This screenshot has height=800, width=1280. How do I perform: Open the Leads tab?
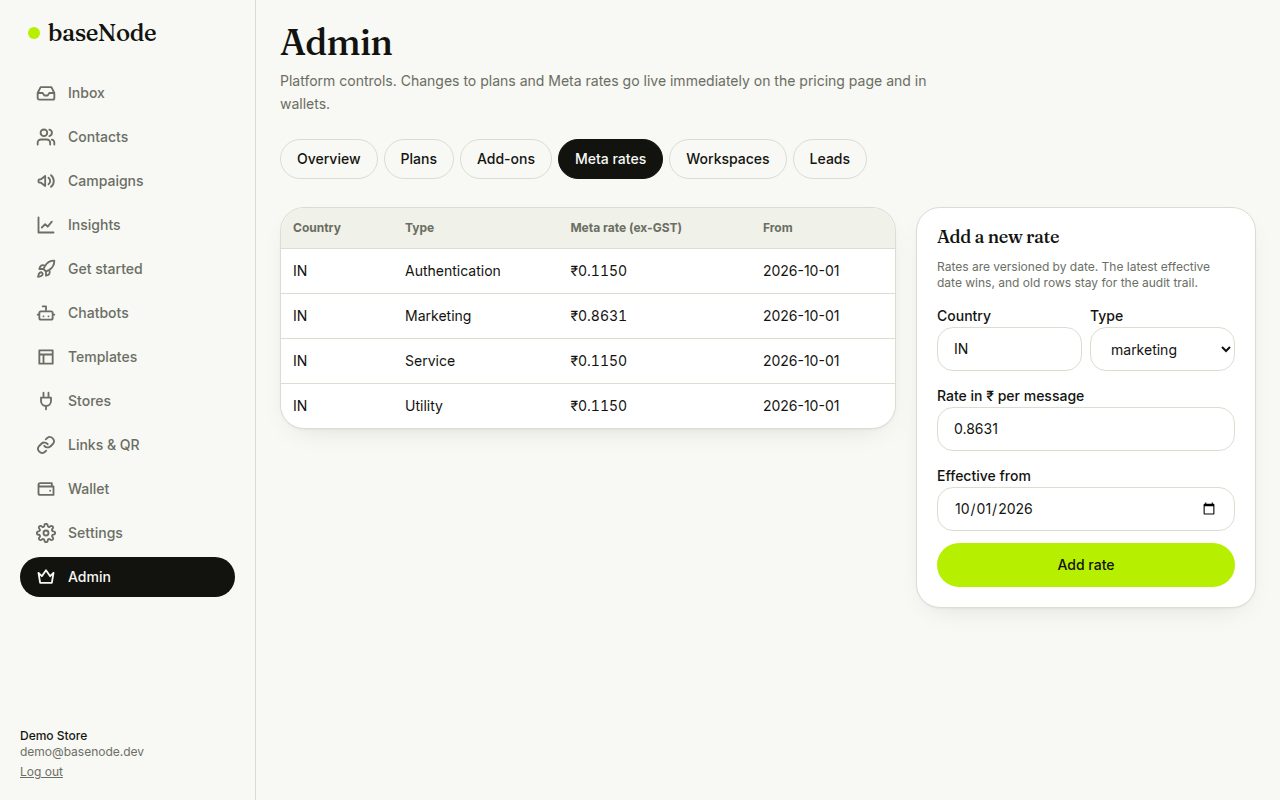click(830, 159)
